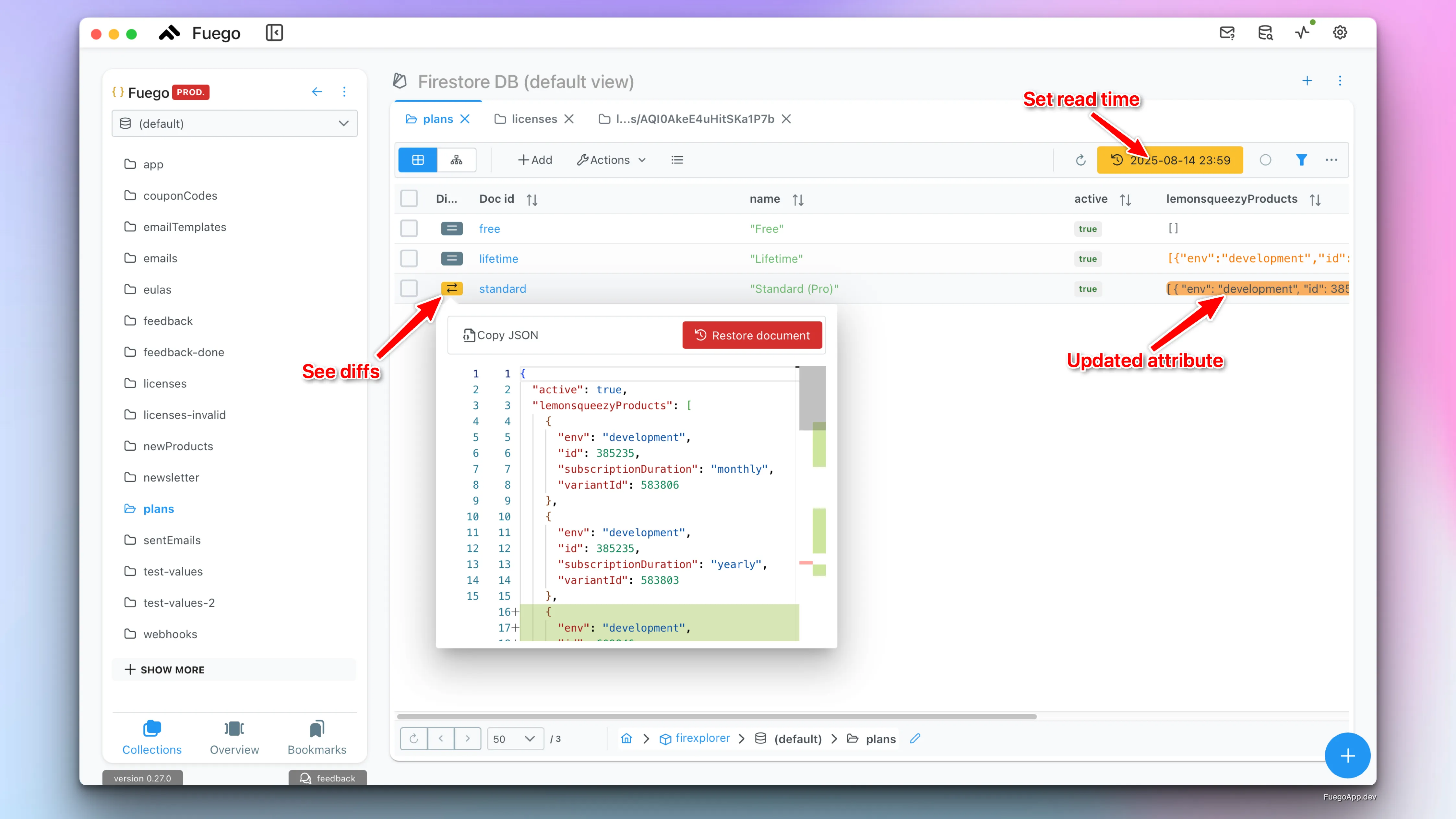1456x819 pixels.
Task: Open the activity monitor icon in title bar
Action: pyautogui.click(x=1302, y=32)
